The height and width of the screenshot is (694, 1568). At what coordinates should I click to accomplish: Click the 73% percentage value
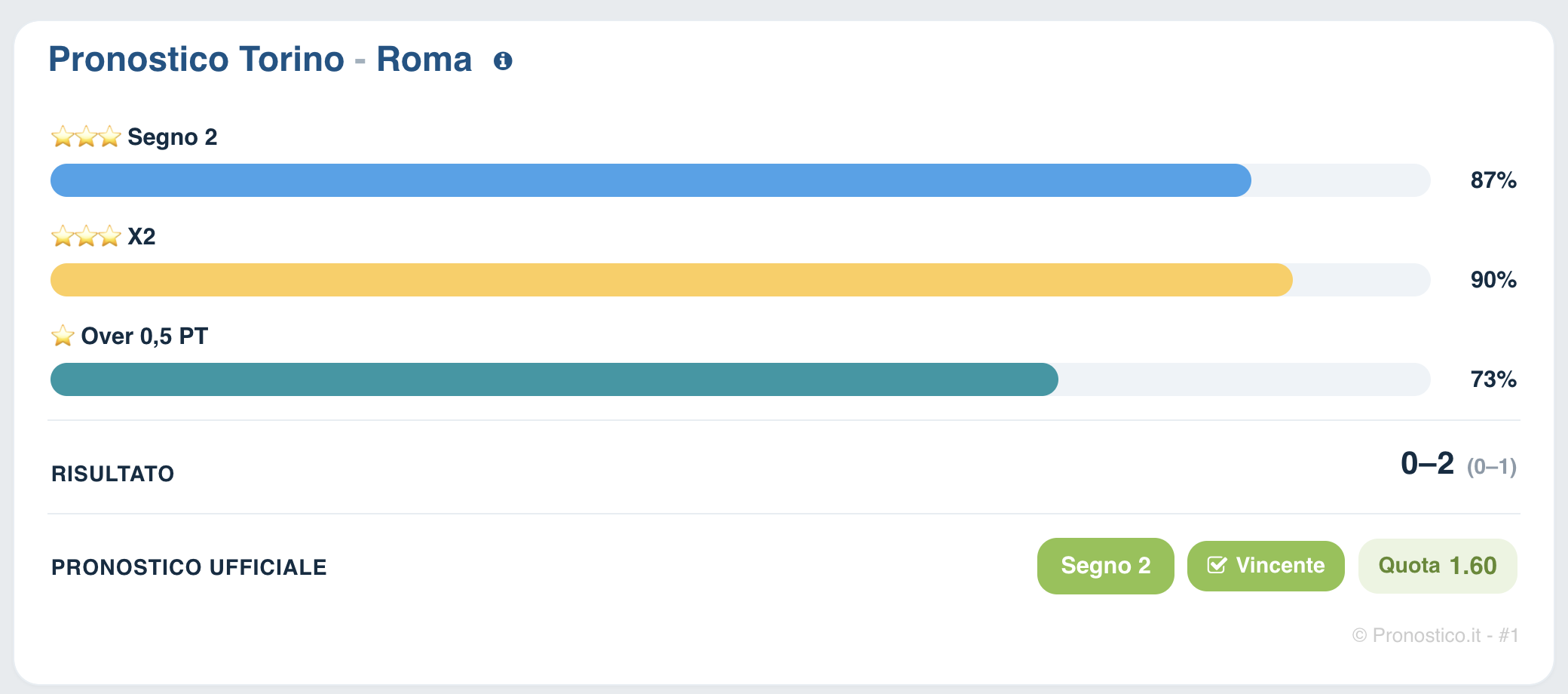pyautogui.click(x=1493, y=379)
